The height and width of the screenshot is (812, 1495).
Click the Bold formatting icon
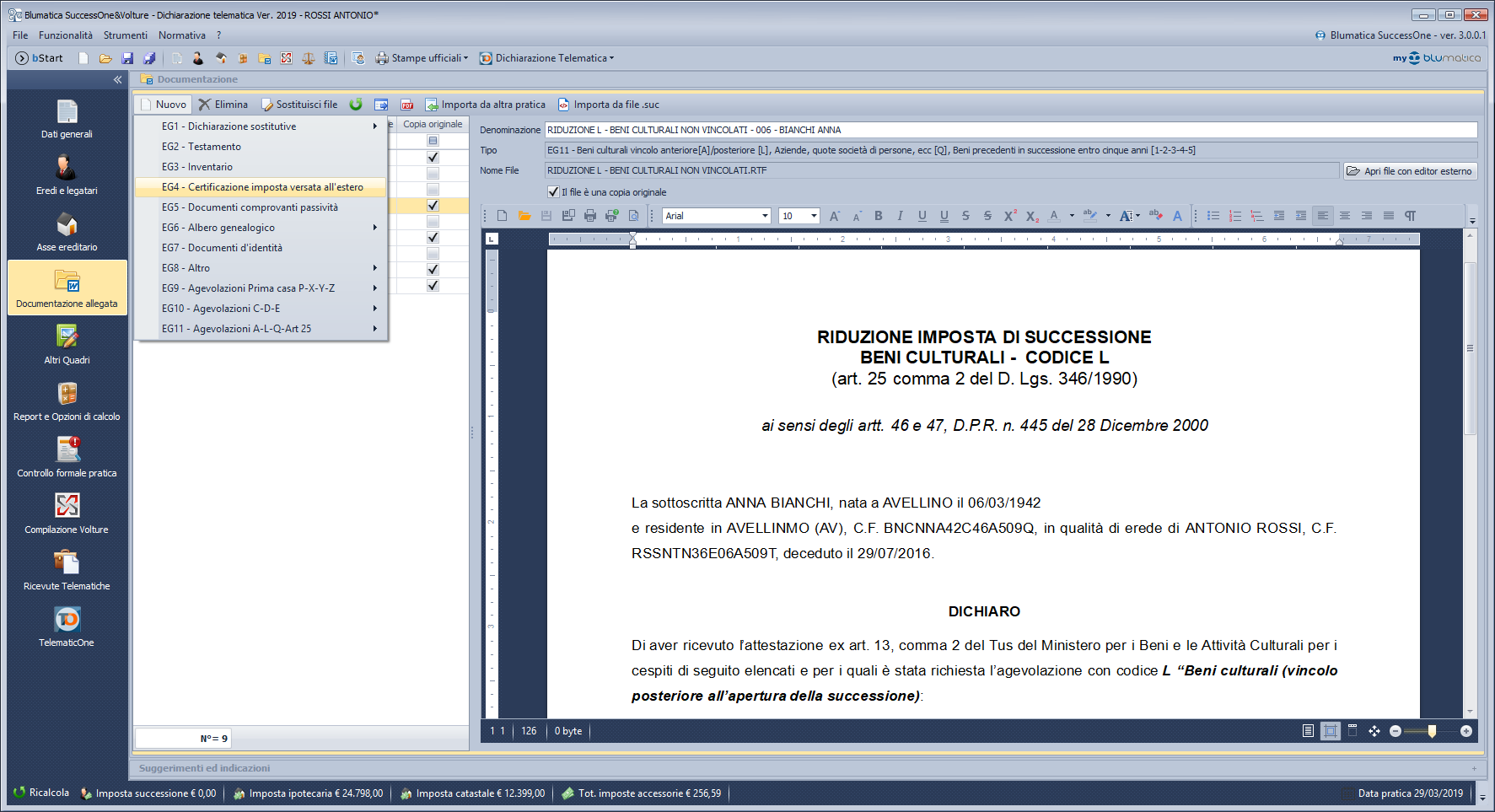tap(878, 216)
